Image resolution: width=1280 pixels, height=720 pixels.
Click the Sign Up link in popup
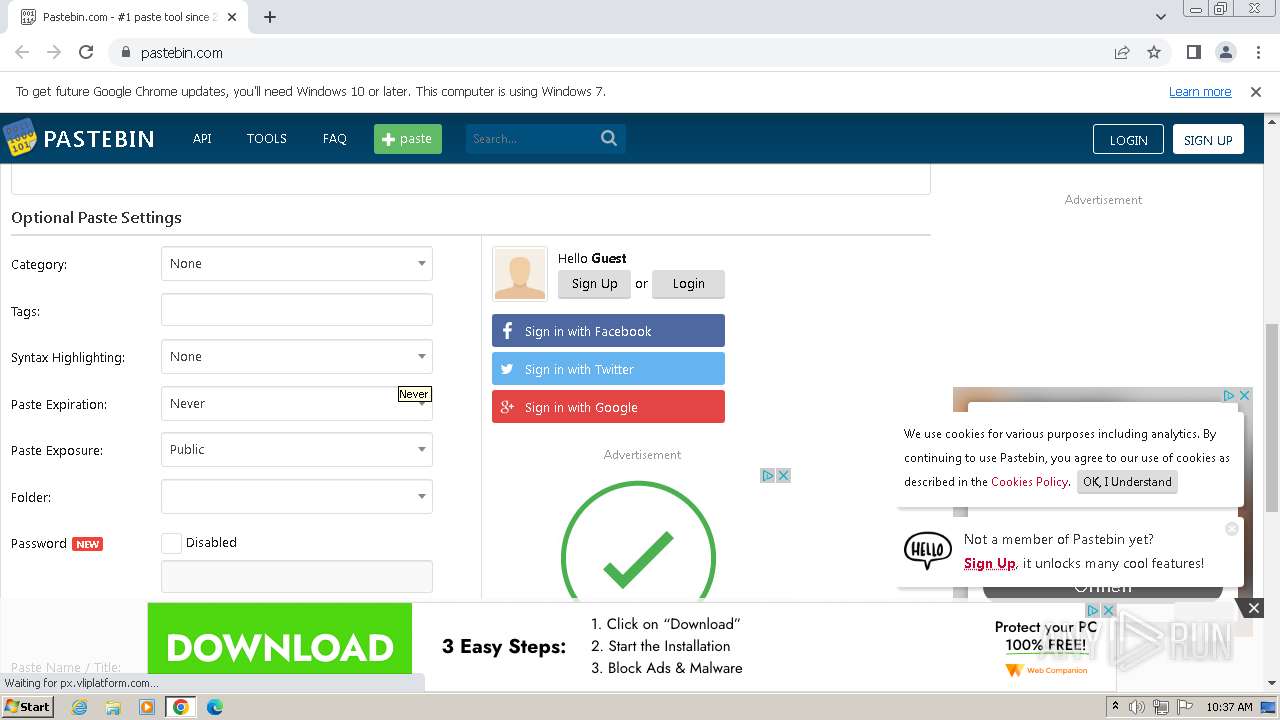pyautogui.click(x=990, y=563)
